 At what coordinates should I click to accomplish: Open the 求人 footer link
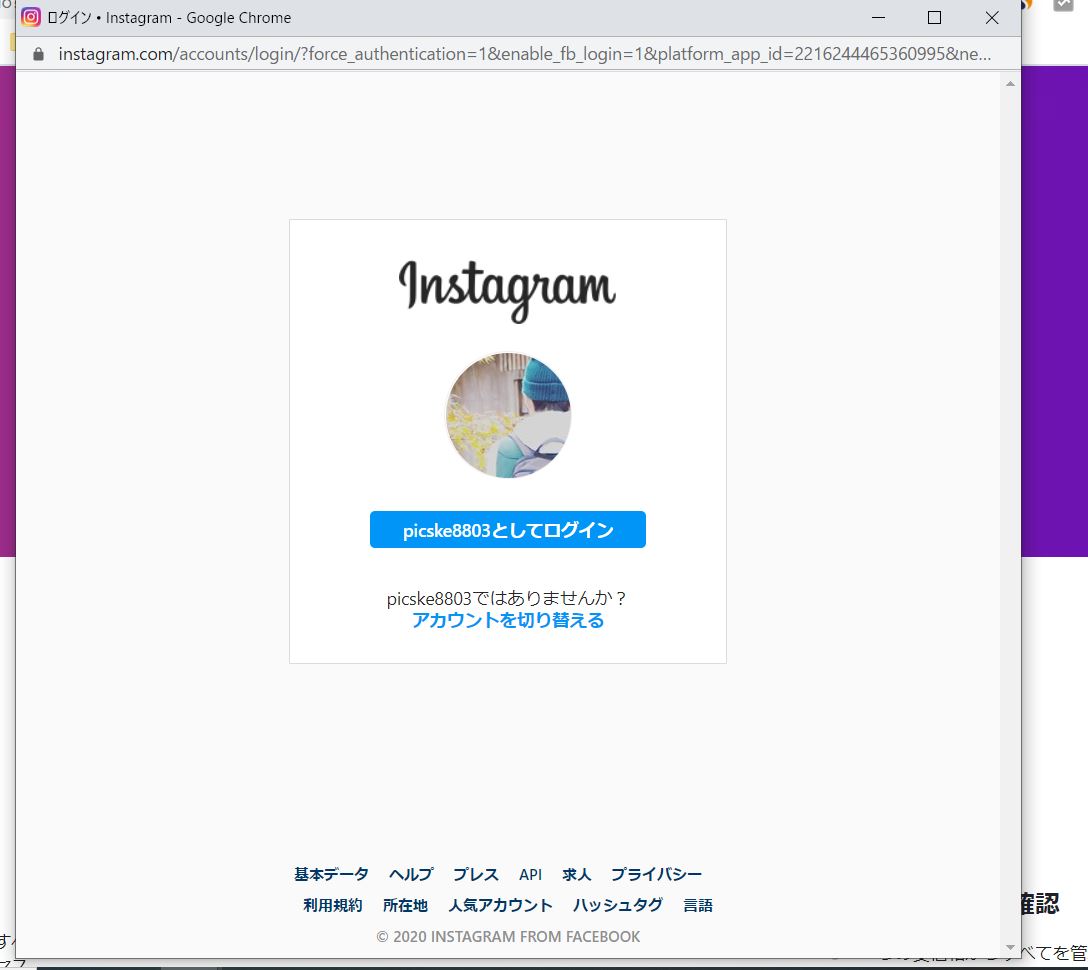click(577, 874)
